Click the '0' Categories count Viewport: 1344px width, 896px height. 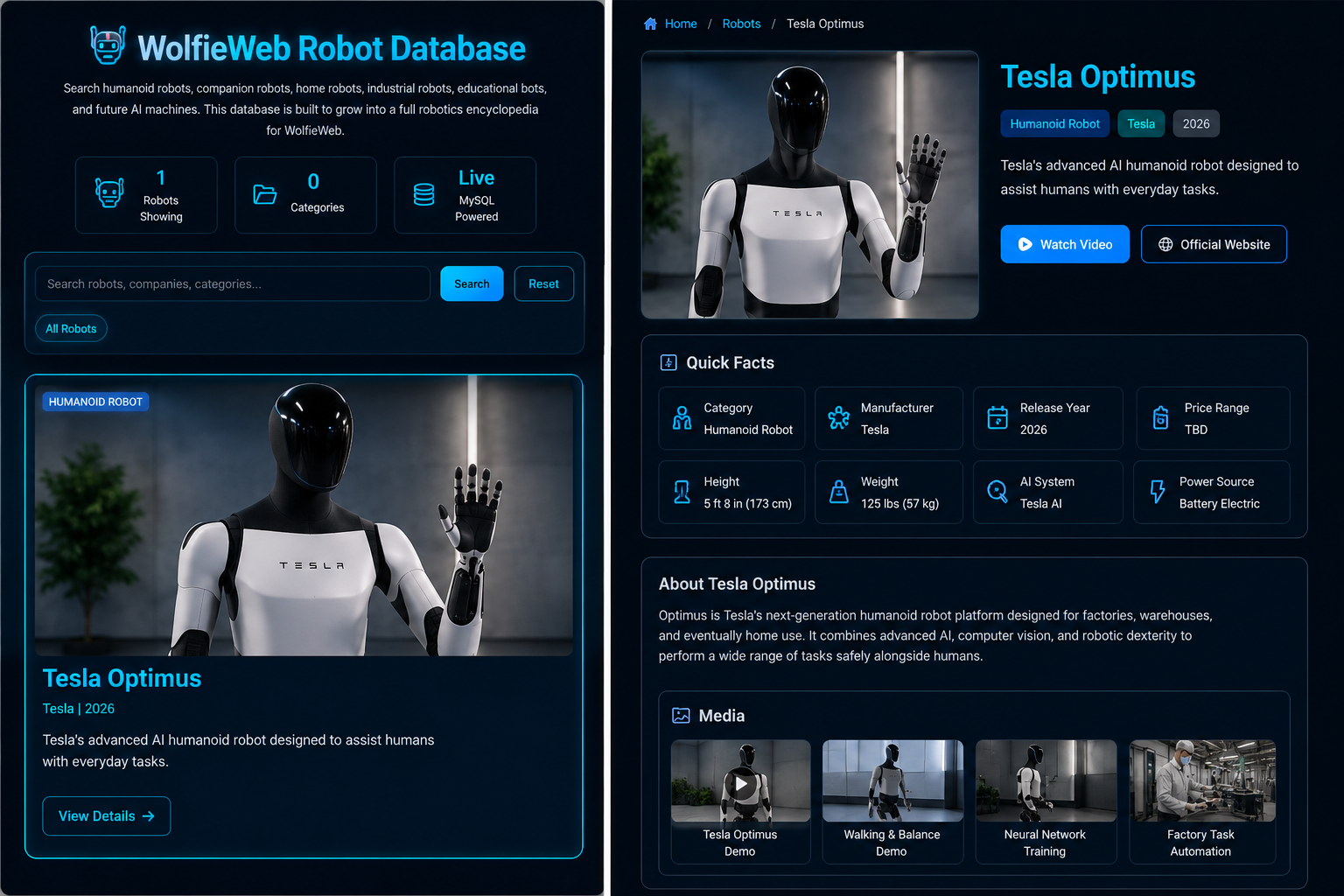pos(313,181)
